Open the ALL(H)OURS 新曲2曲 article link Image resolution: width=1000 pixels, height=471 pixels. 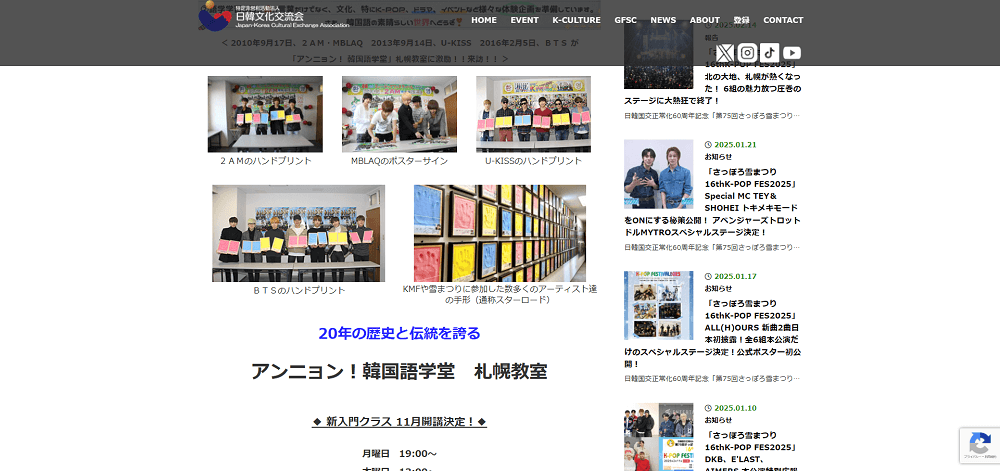(x=713, y=333)
